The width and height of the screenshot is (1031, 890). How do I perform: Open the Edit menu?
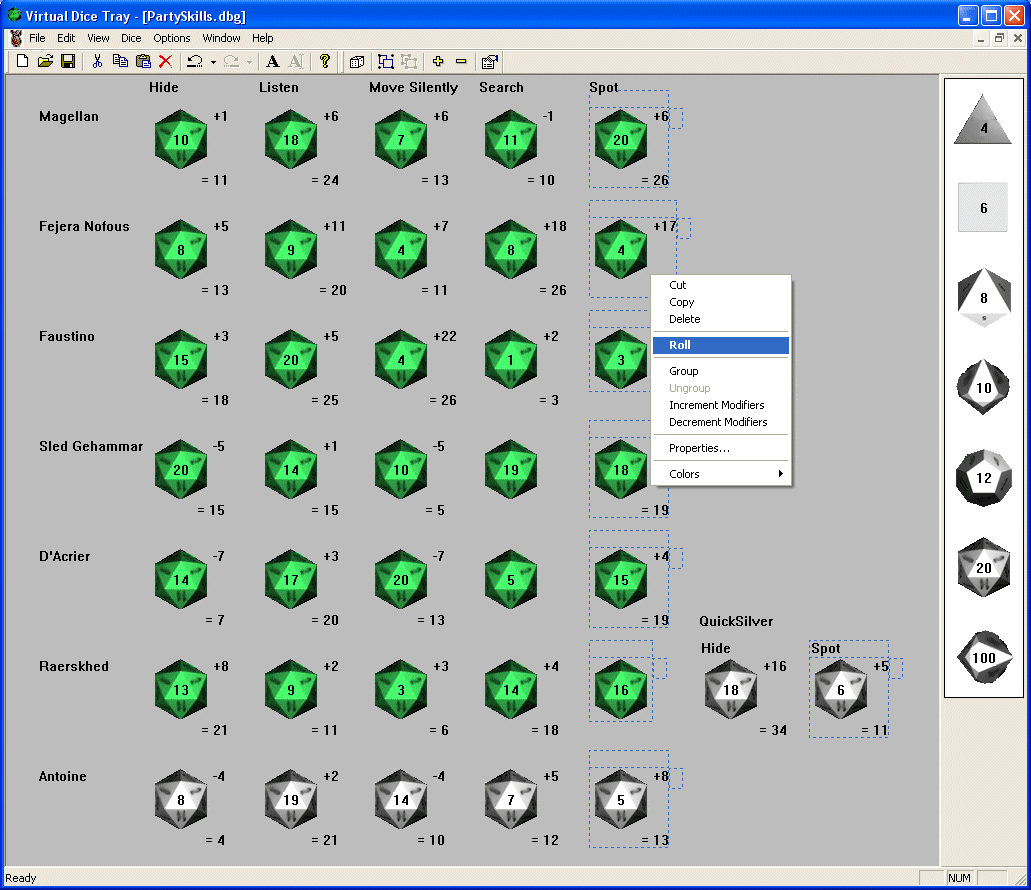[x=66, y=38]
